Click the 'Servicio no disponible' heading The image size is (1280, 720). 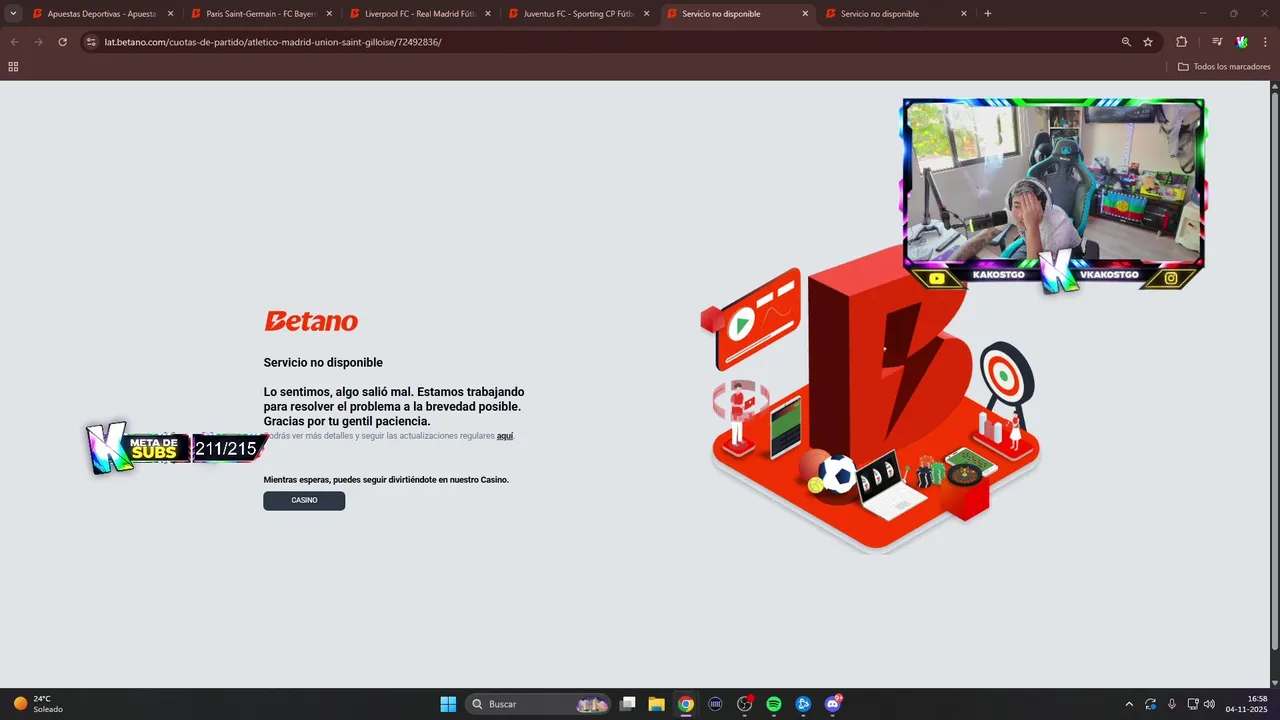click(x=323, y=362)
